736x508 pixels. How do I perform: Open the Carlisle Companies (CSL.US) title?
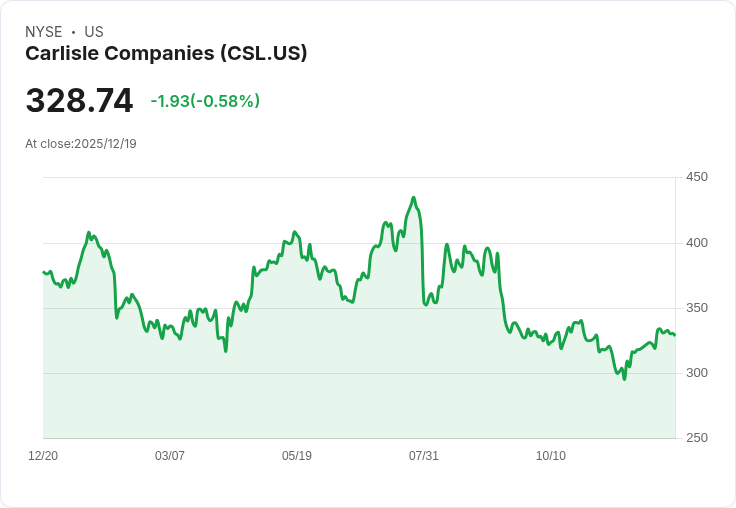pos(166,54)
